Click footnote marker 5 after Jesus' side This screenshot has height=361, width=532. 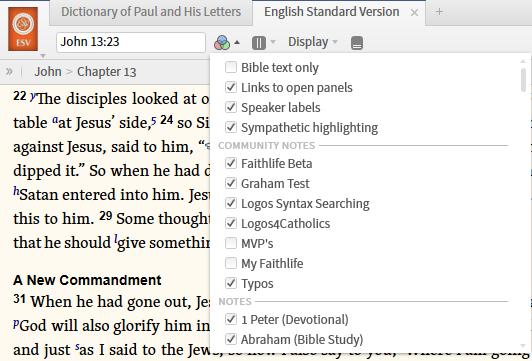pyautogui.click(x=154, y=121)
